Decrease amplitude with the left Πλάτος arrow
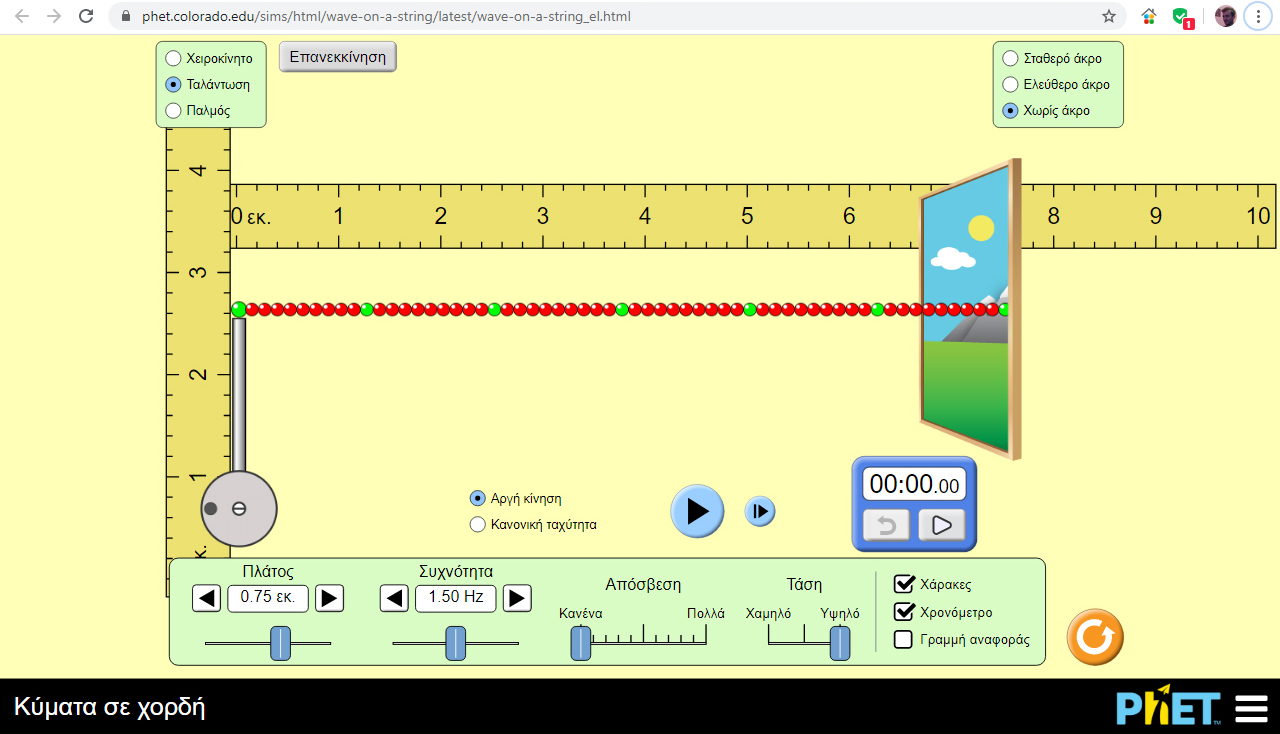Image resolution: width=1280 pixels, height=734 pixels. 206,599
